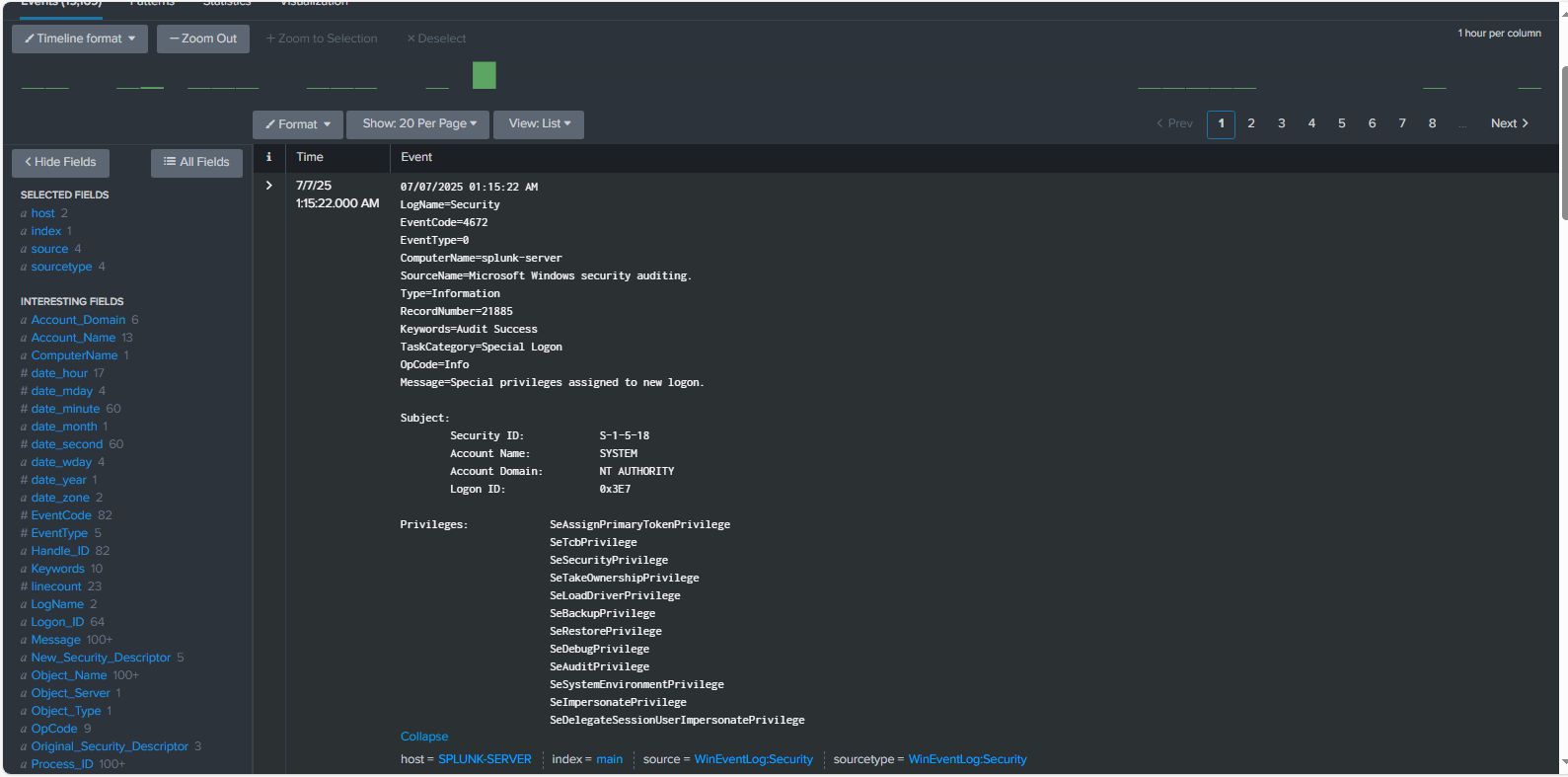Click the host value SPLUNK-SERVER
1568x777 pixels.
485,759
